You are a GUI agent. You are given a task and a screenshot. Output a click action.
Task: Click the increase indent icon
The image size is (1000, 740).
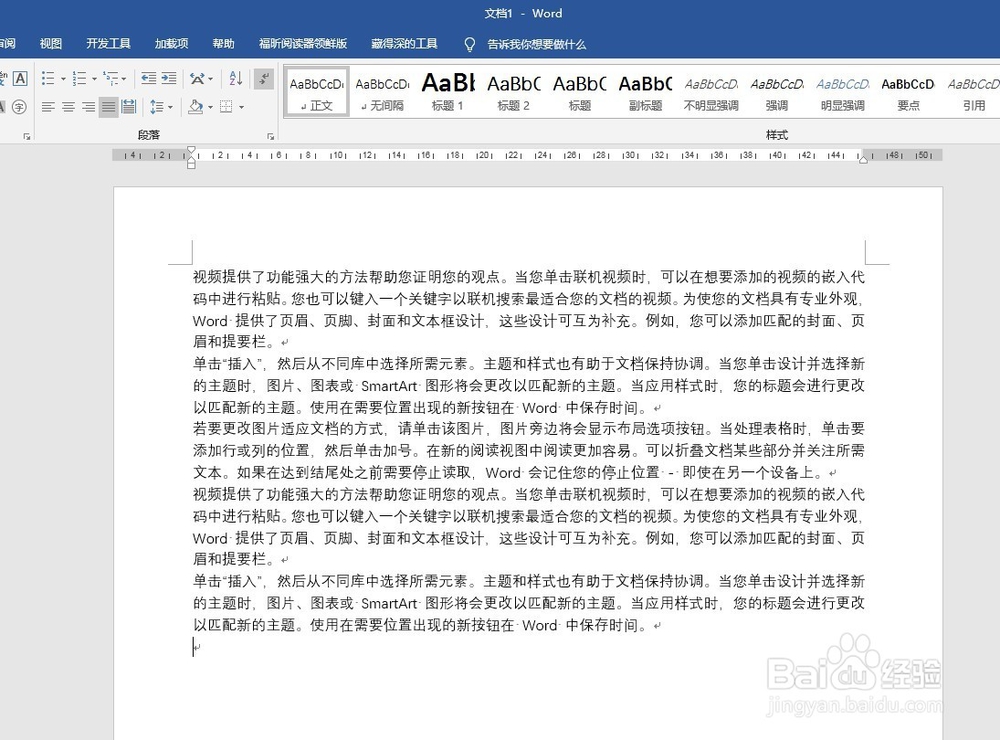tap(168, 78)
